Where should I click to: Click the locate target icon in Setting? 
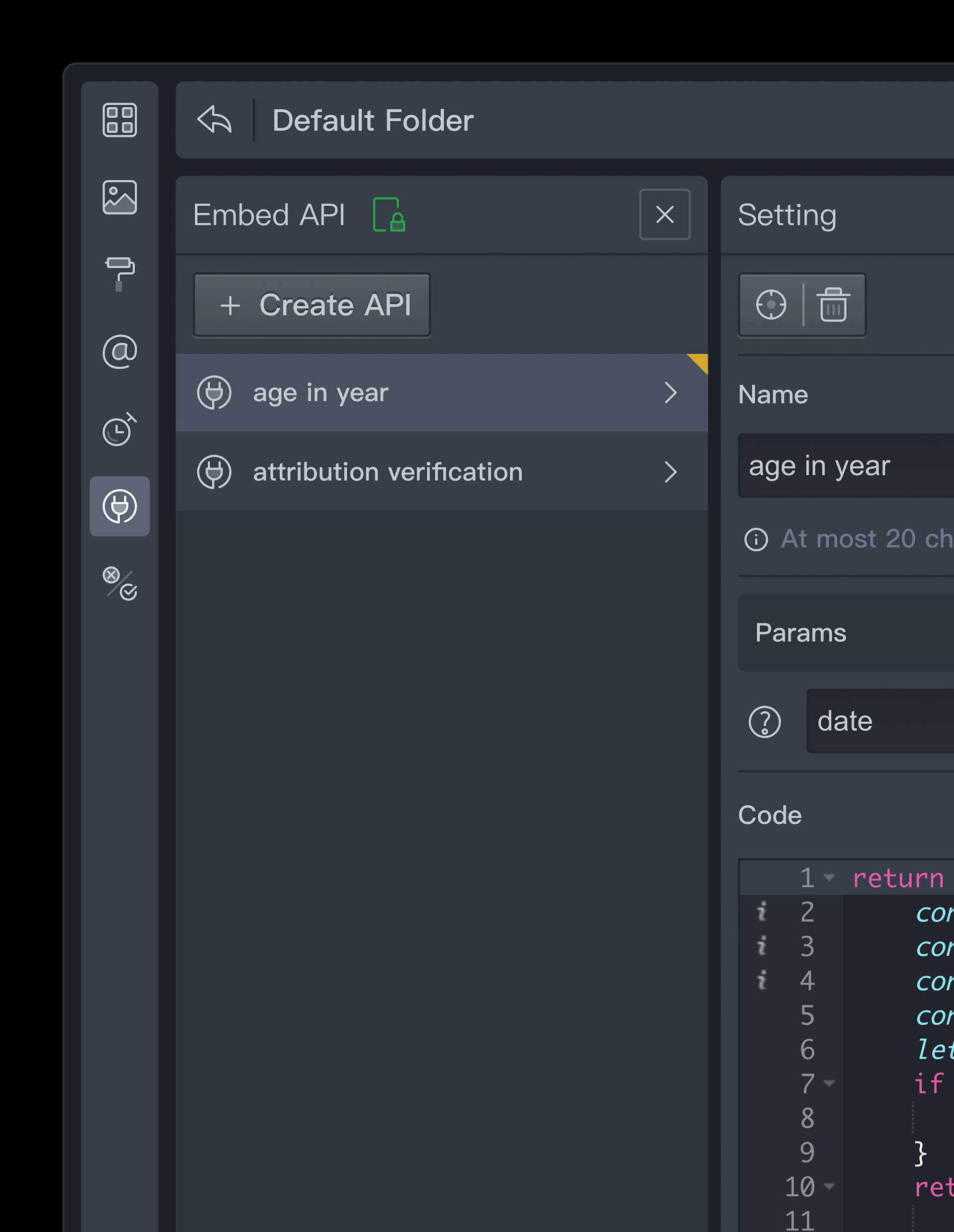click(771, 305)
